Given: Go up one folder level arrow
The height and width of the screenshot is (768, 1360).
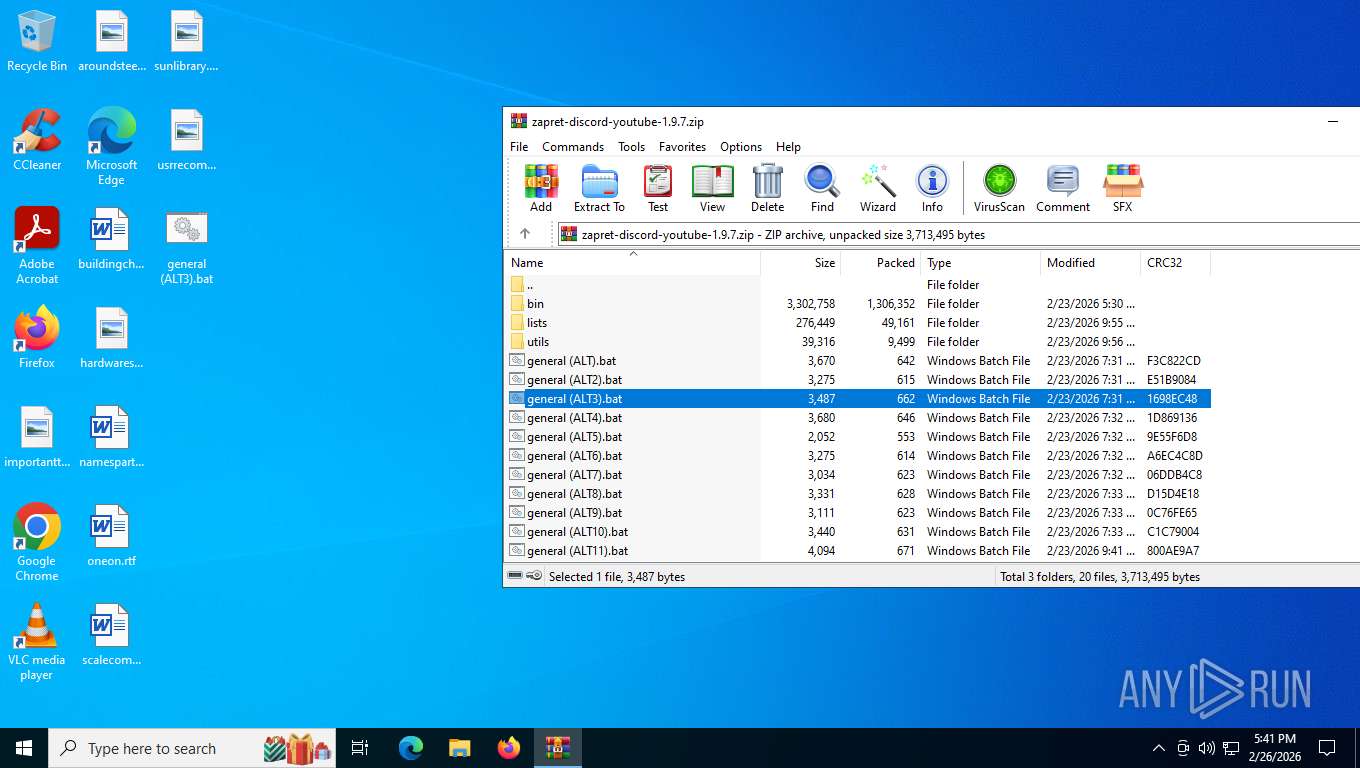Looking at the screenshot, I should tap(525, 234).
